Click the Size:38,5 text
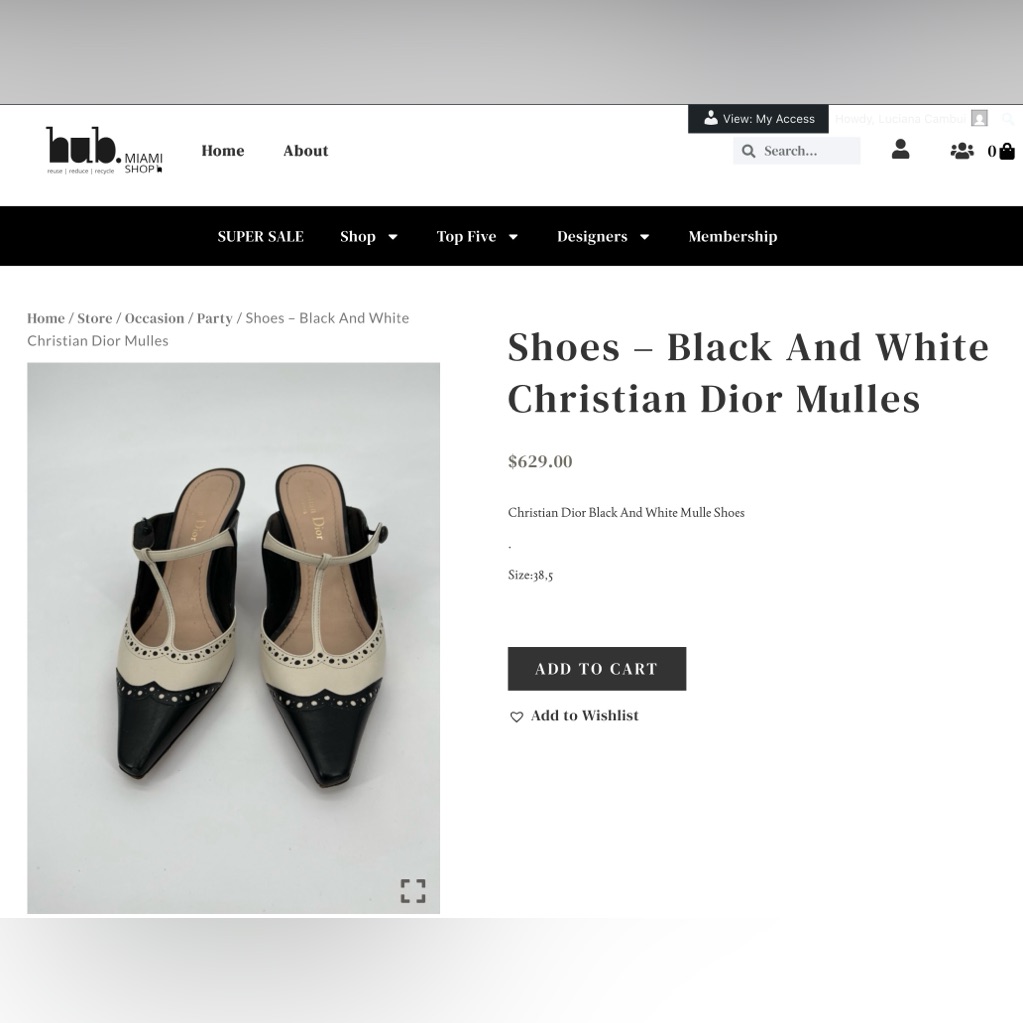1023x1023 pixels. tap(530, 575)
